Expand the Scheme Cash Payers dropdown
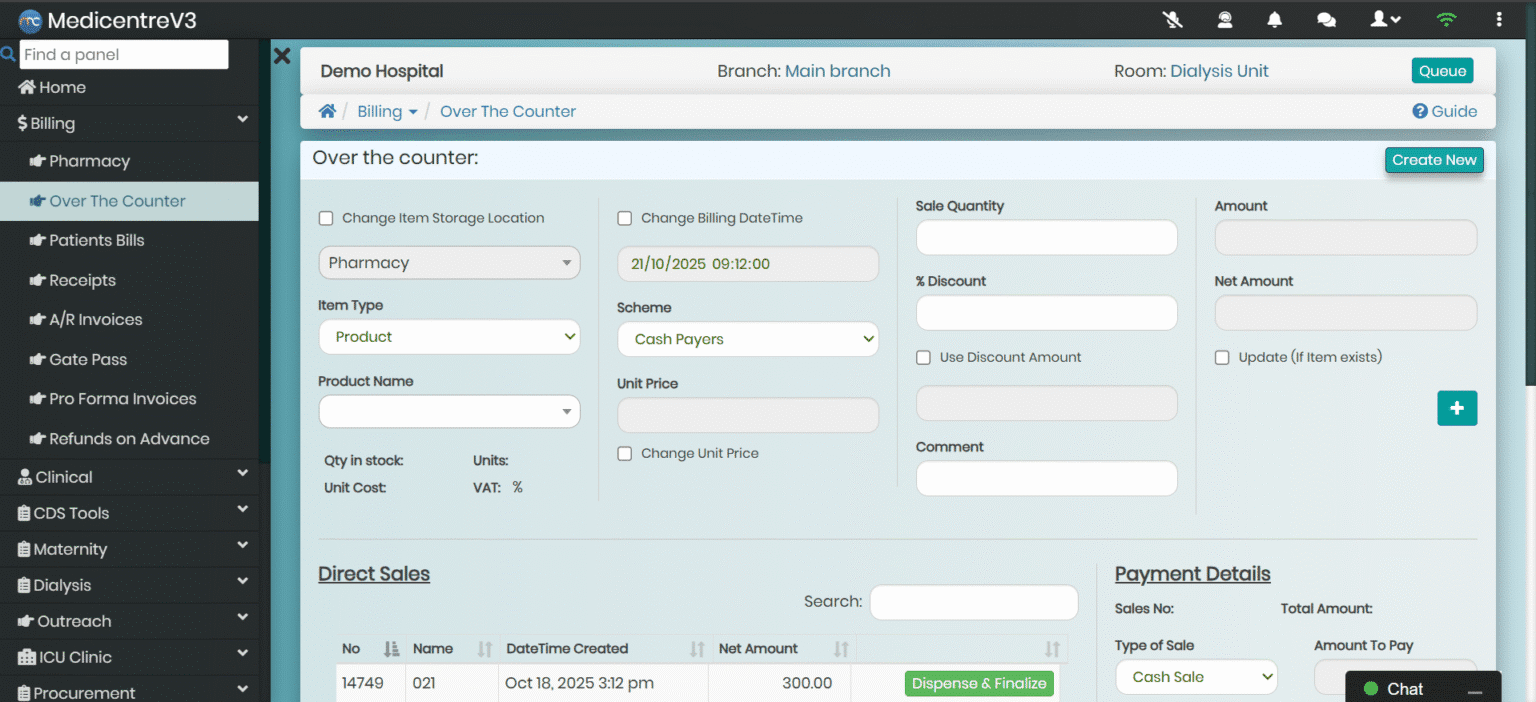Viewport: 1536px width, 702px height. [747, 339]
